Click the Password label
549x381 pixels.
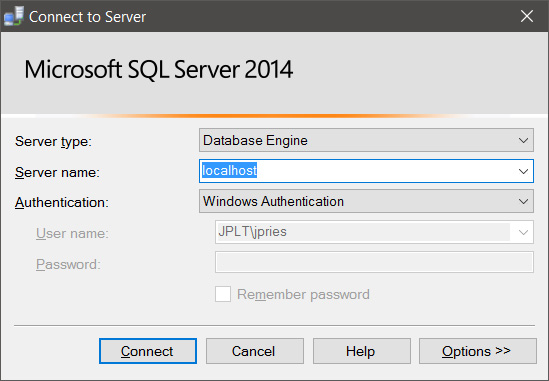68,264
